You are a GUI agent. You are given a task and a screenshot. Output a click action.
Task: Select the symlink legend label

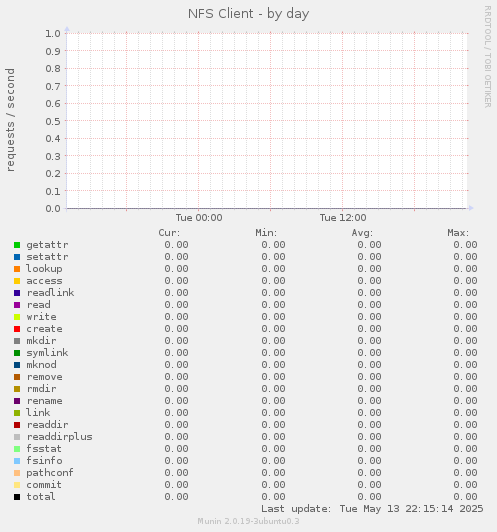[x=47, y=353]
